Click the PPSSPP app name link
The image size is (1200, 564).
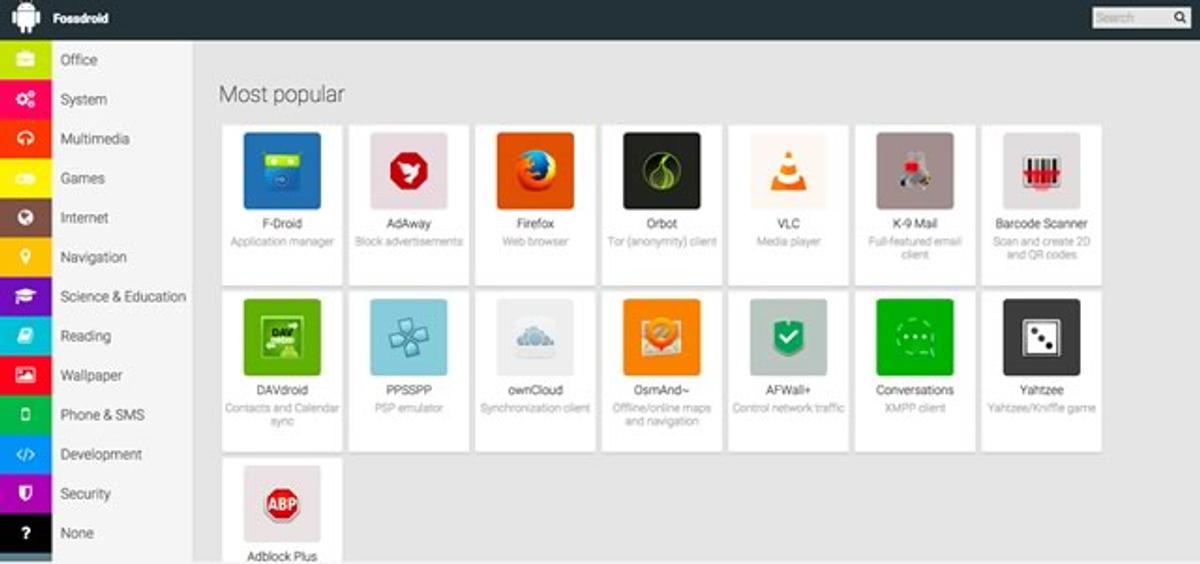[409, 390]
